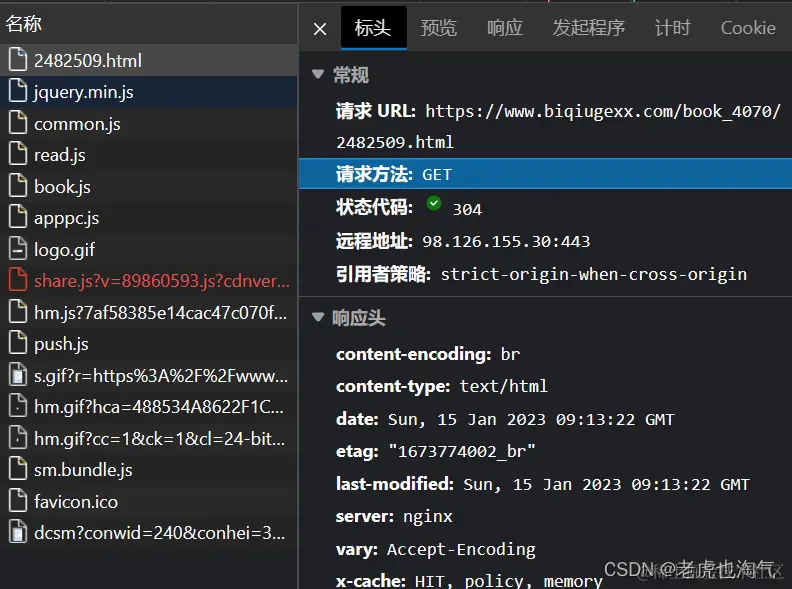This screenshot has width=792, height=589.
Task: Click icon of hm.gif?cc=1 request
Action: coord(18,437)
